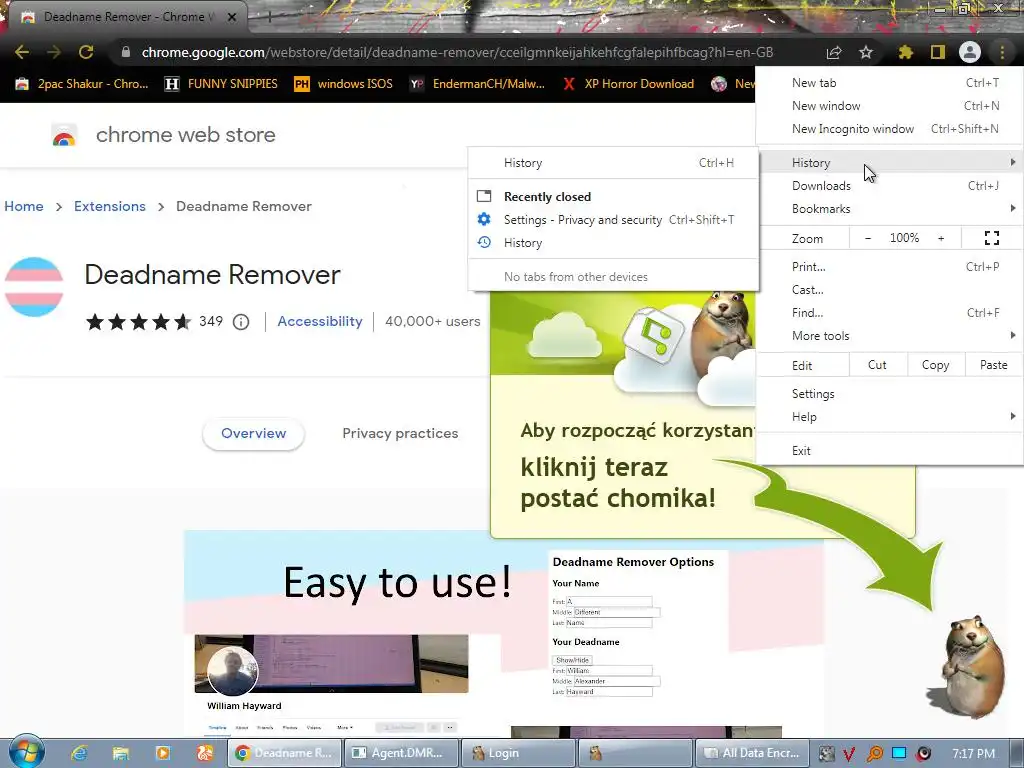Click the site padlock icon
The width and height of the screenshot is (1024, 768).
pyautogui.click(x=126, y=52)
